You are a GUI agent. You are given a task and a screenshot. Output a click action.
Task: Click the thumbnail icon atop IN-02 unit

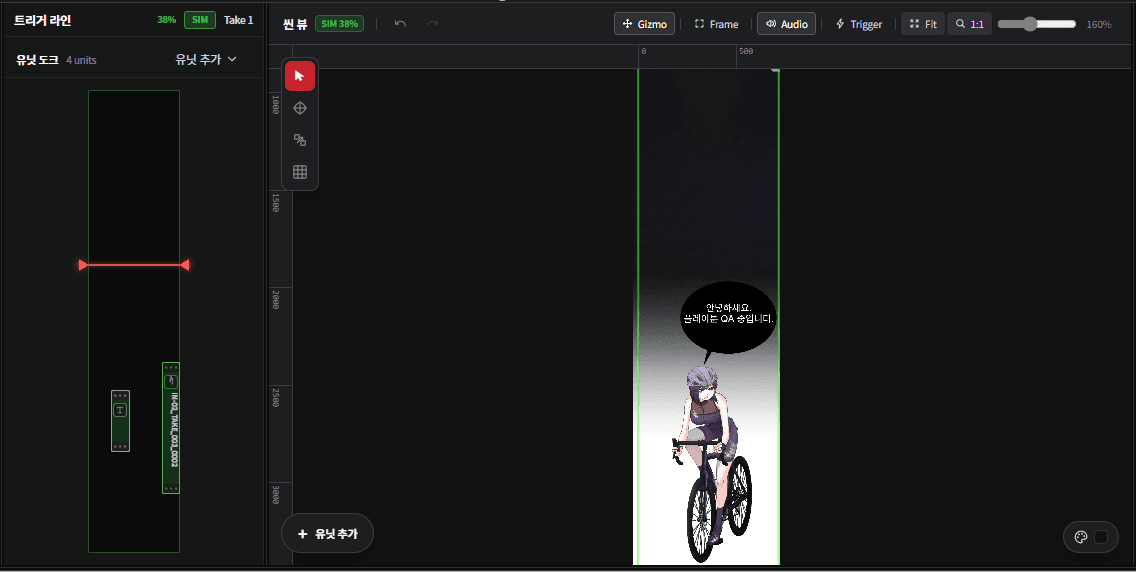pos(171,381)
